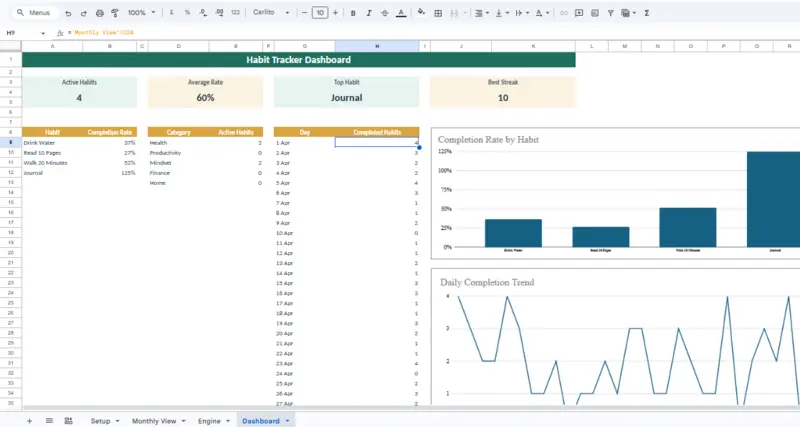Open the all sheets list icon
Image resolution: width=800 pixels, height=427 pixels.
click(x=49, y=421)
